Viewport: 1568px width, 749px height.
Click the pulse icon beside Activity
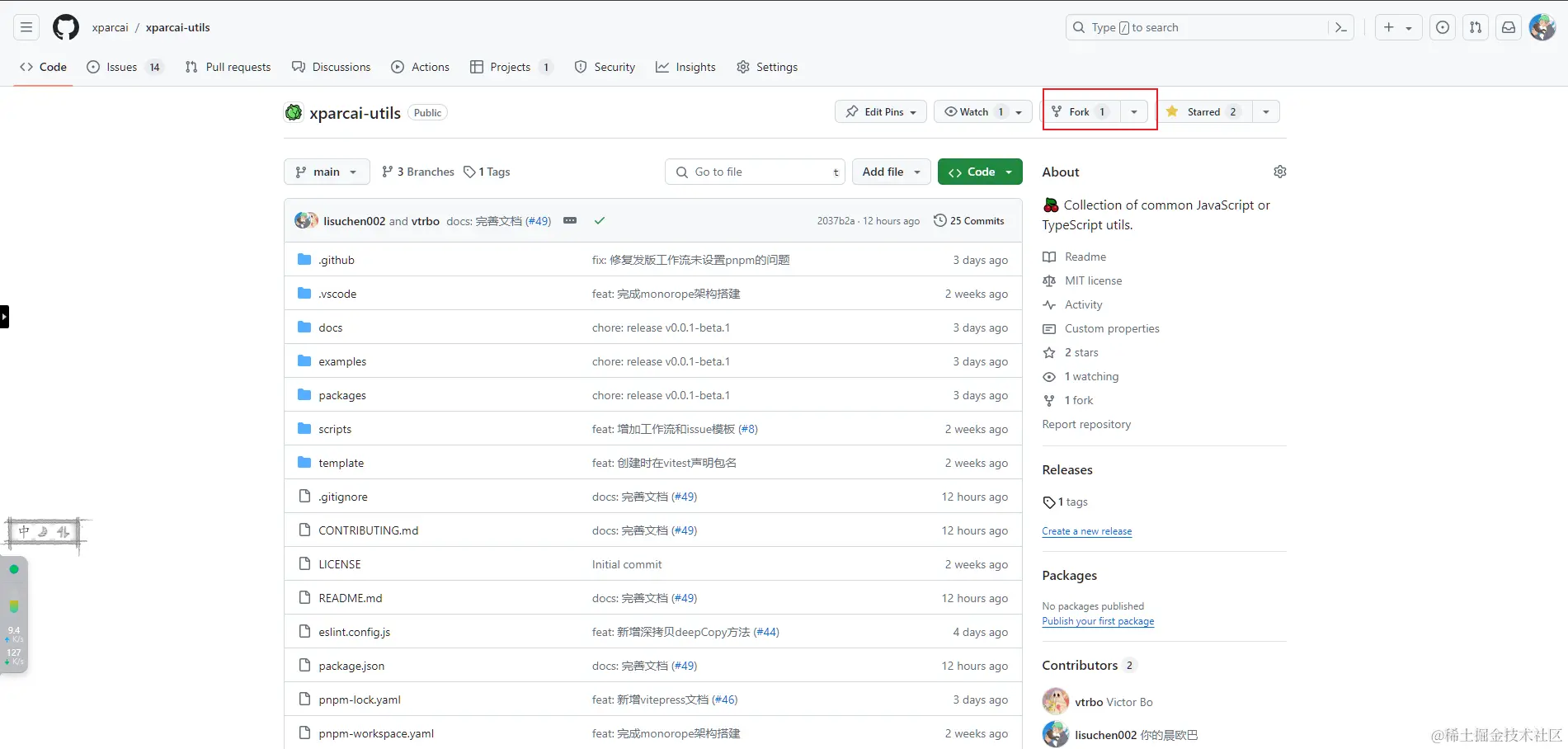tap(1049, 304)
